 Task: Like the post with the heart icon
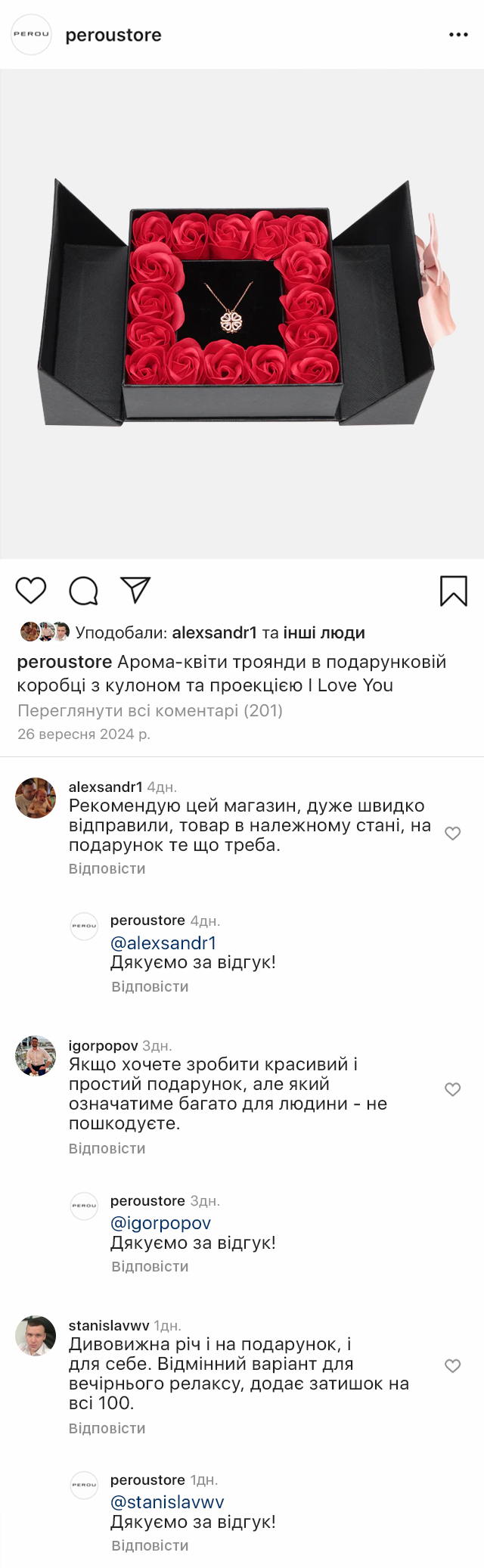click(31, 590)
